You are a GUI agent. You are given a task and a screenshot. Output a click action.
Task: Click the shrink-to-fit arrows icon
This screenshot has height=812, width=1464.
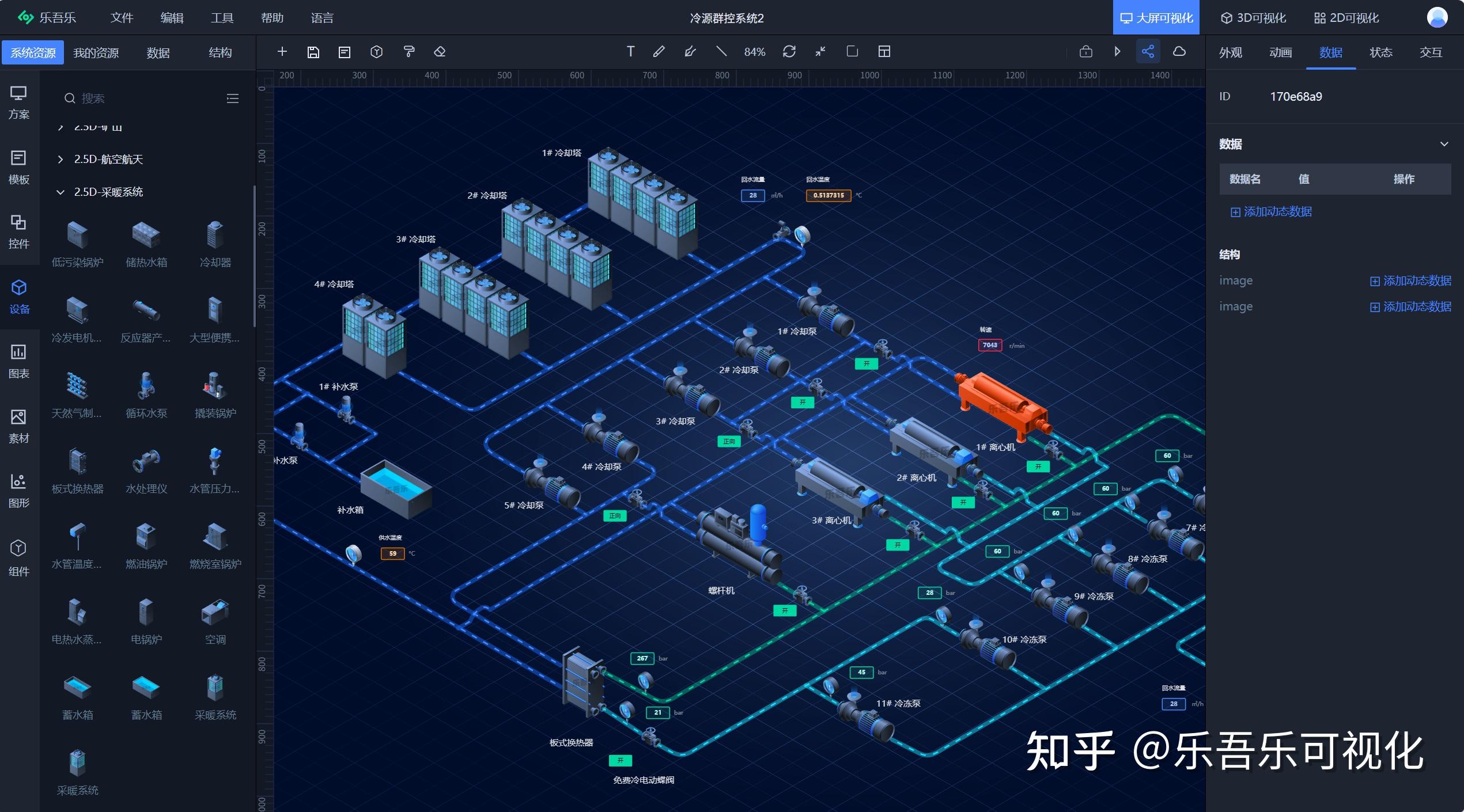820,52
